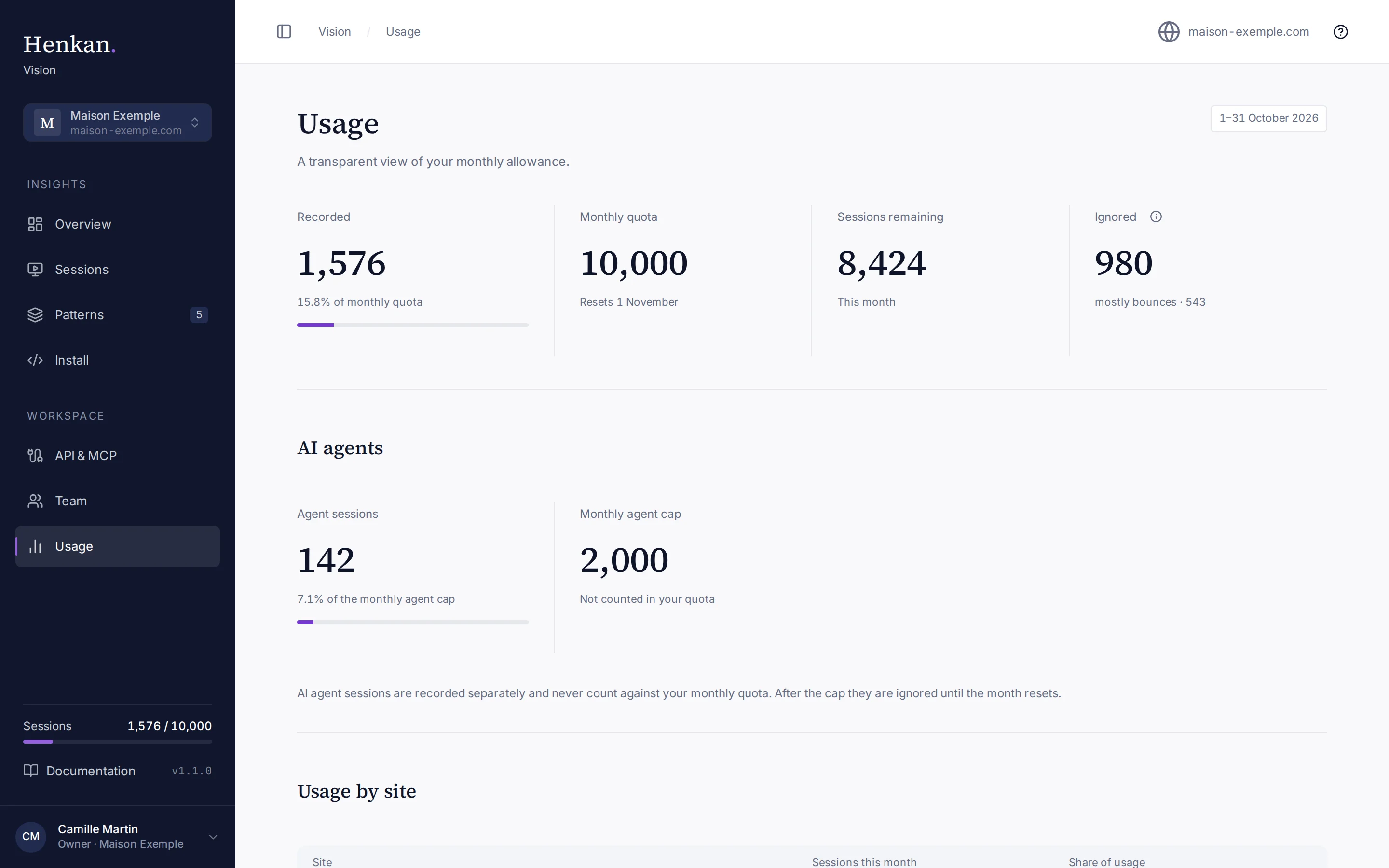Click the Documentation book icon

click(x=31, y=771)
